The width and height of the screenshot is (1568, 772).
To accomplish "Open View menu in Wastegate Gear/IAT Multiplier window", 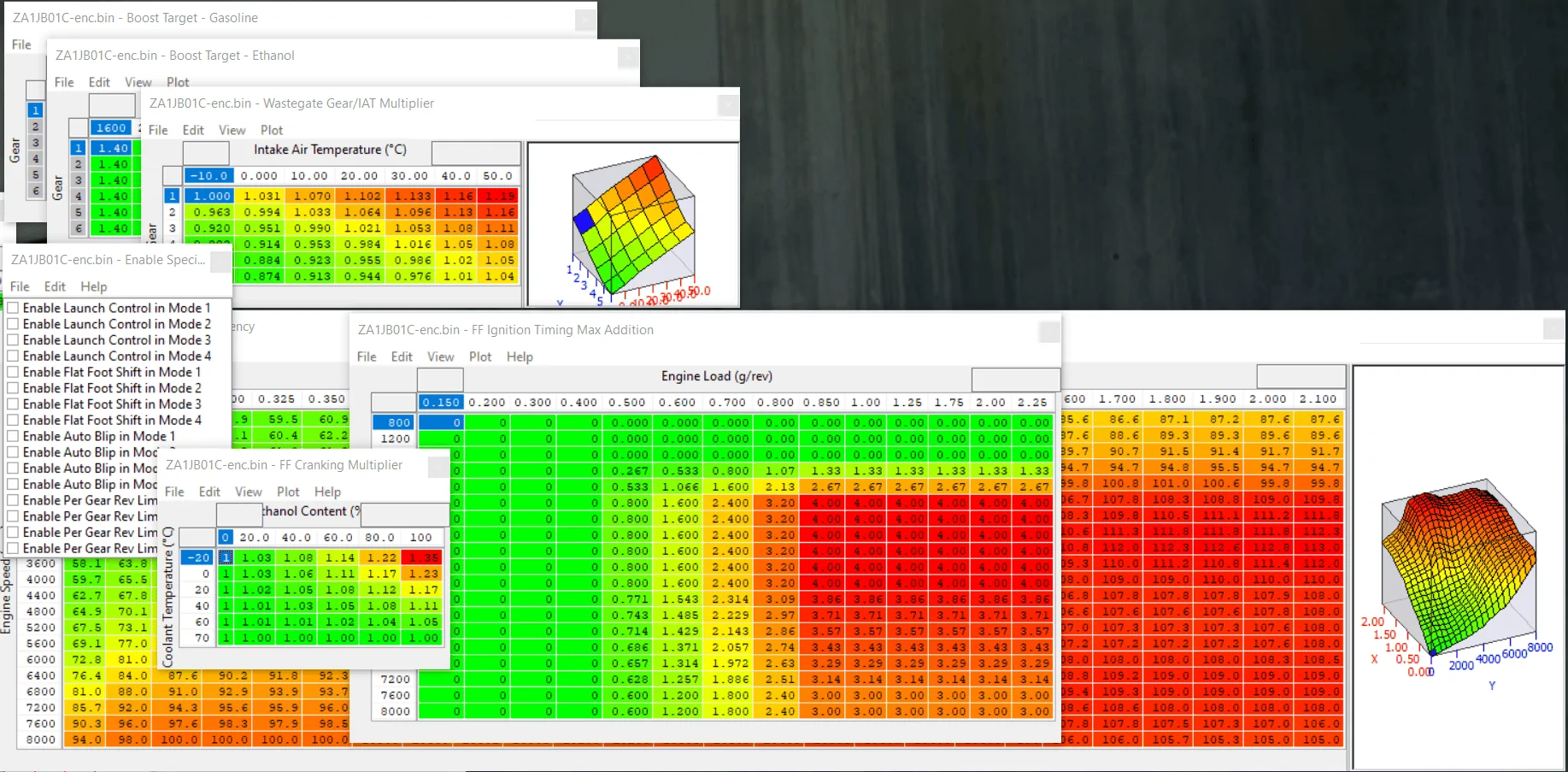I will 232,130.
